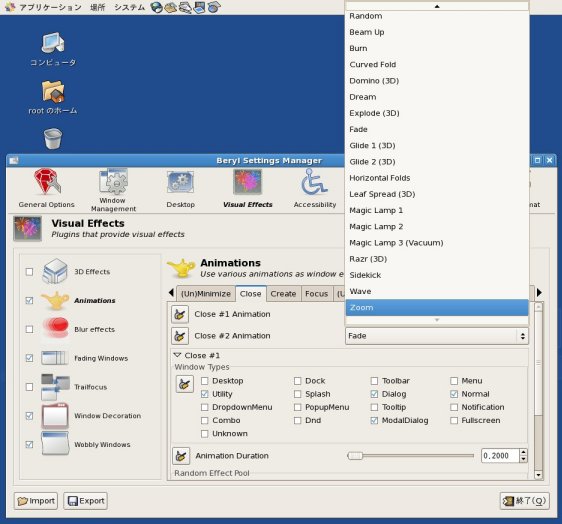
Task: Click the Trailfocus plugin icon
Action: 55,387
